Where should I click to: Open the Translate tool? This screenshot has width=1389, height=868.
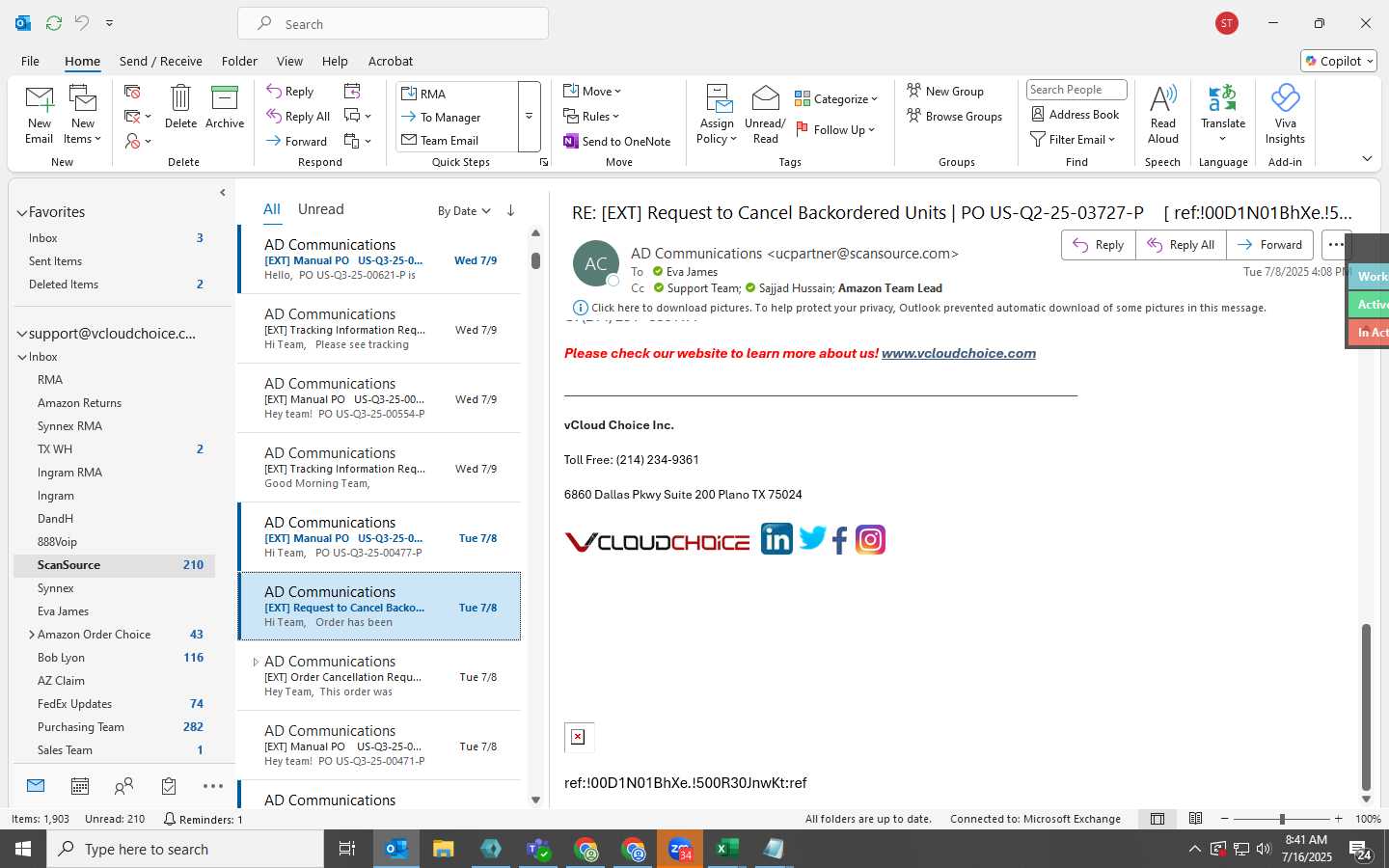click(1223, 115)
